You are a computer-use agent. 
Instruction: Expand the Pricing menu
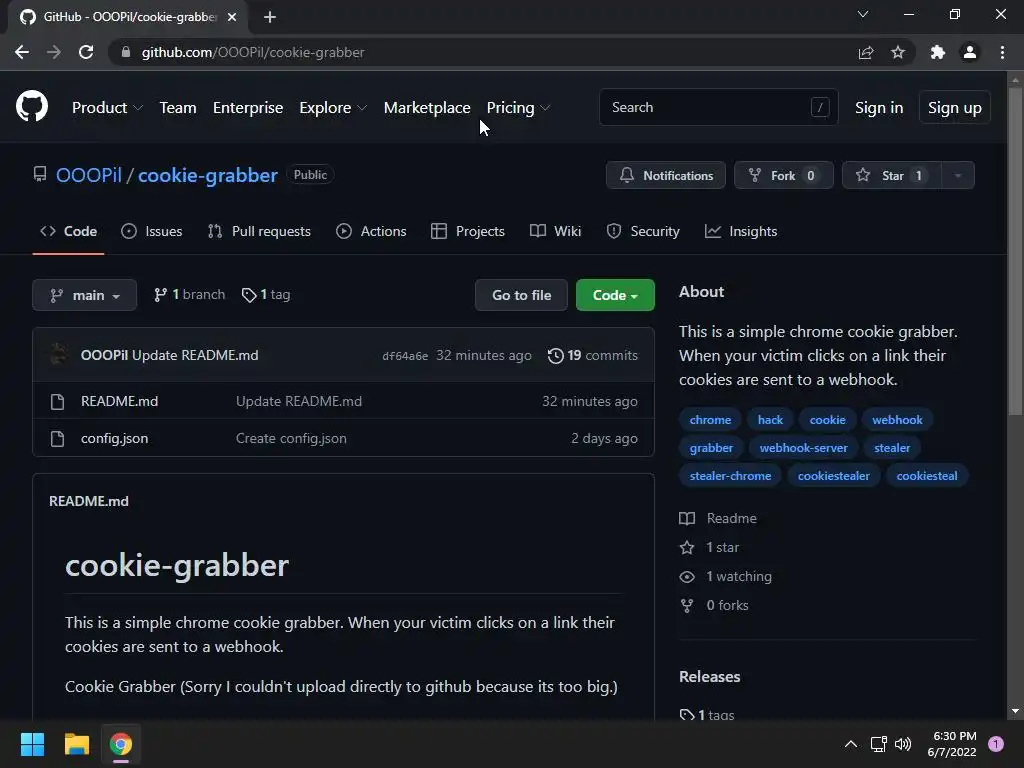[518, 108]
